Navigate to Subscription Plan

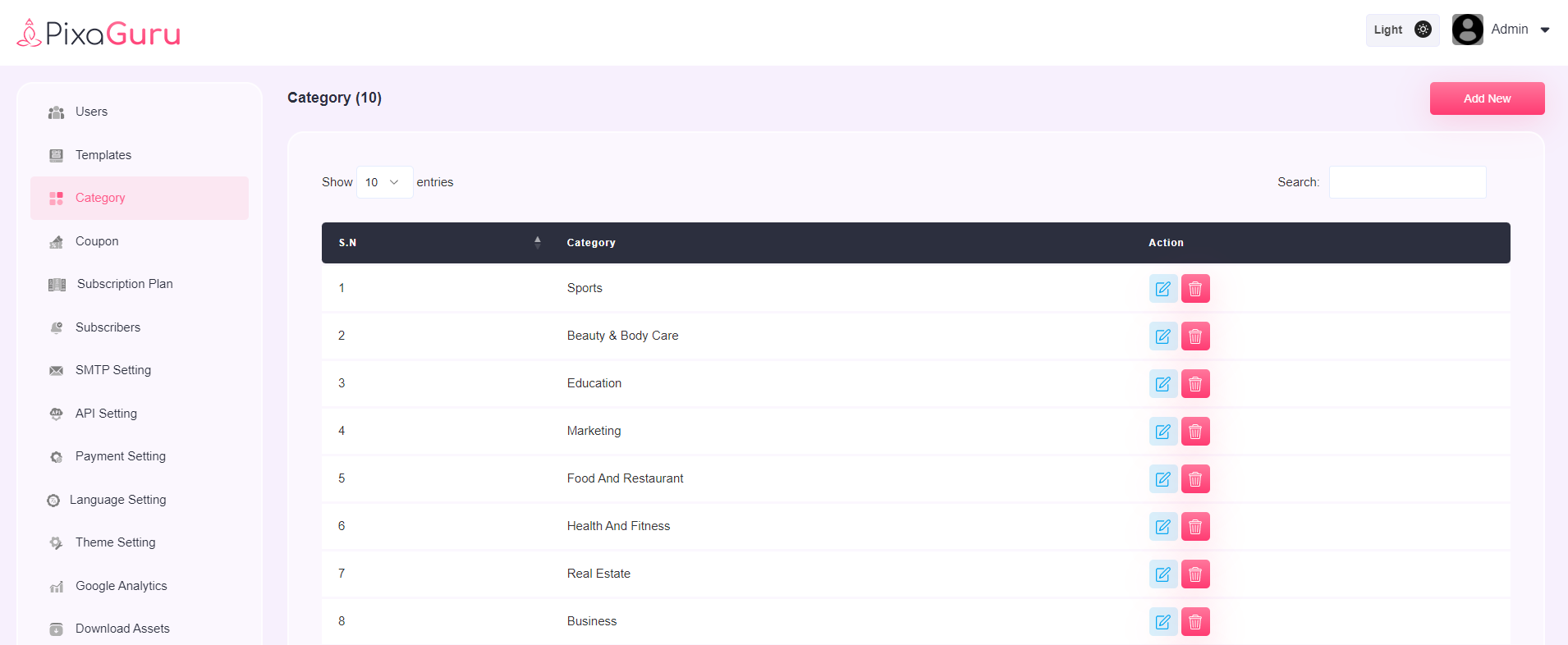pyautogui.click(x=140, y=284)
